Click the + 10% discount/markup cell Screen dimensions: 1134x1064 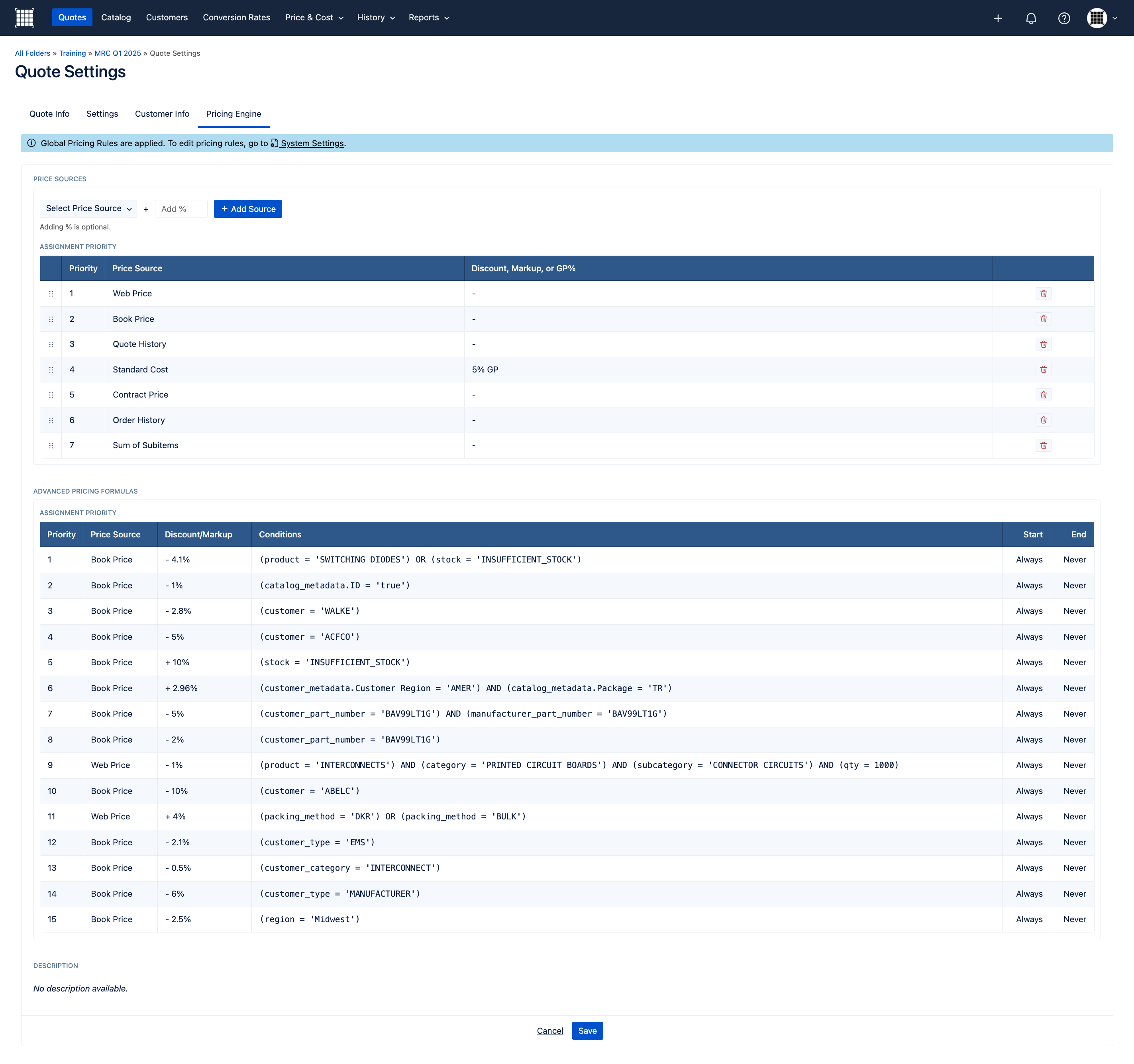click(x=204, y=662)
